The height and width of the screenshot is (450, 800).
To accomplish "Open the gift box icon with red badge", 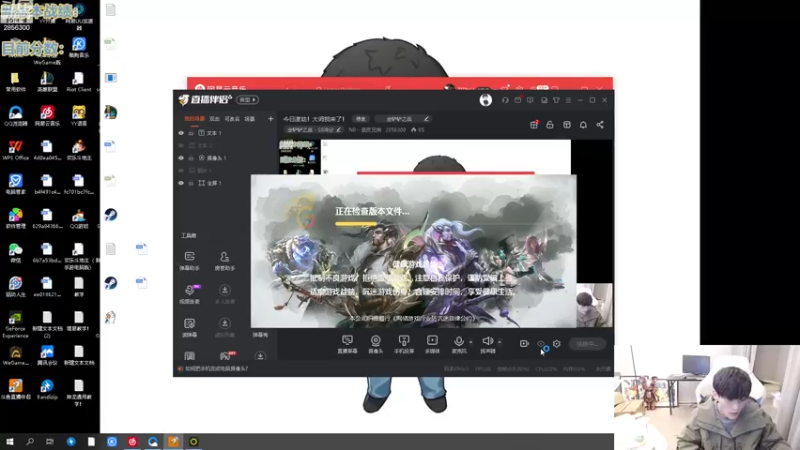I will point(534,124).
